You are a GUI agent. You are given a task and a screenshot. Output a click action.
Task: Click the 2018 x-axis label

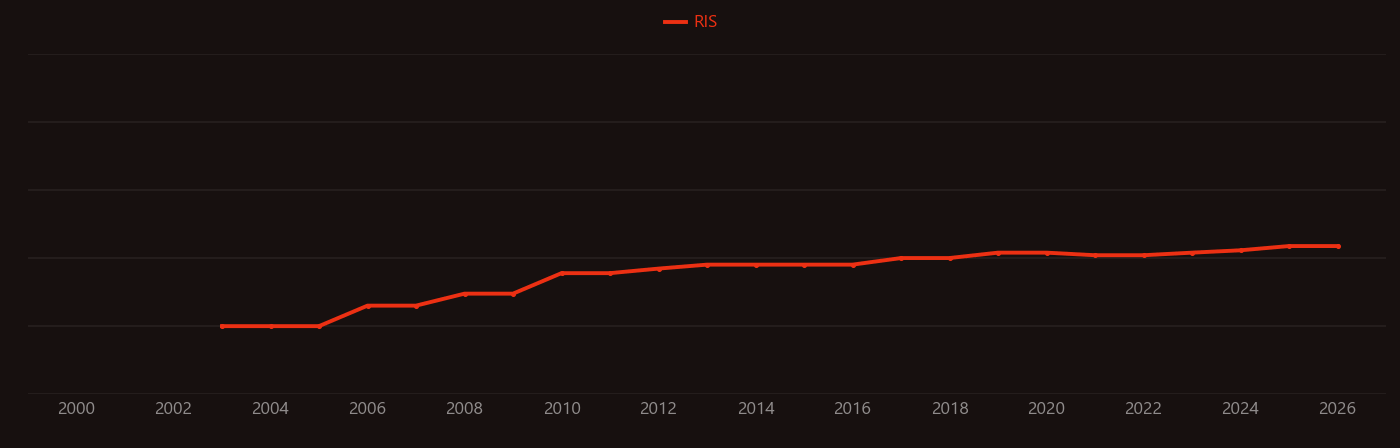[950, 409]
